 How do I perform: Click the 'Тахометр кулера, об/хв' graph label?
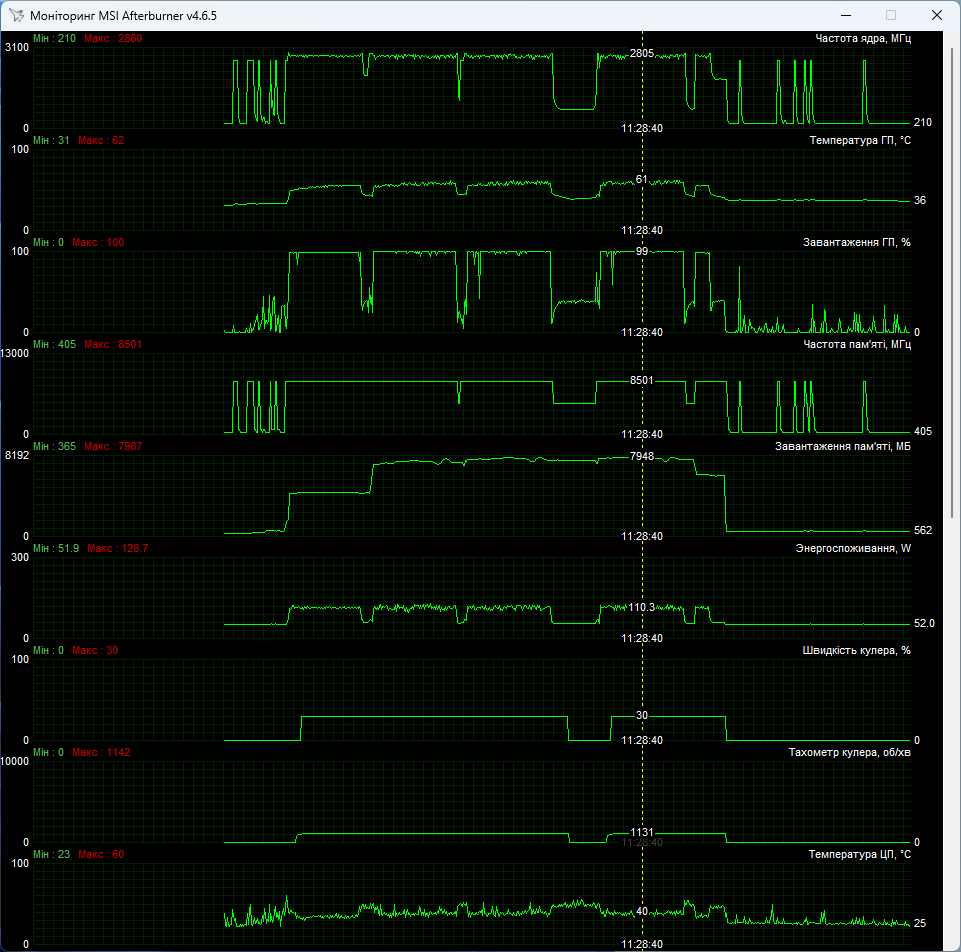pos(849,752)
